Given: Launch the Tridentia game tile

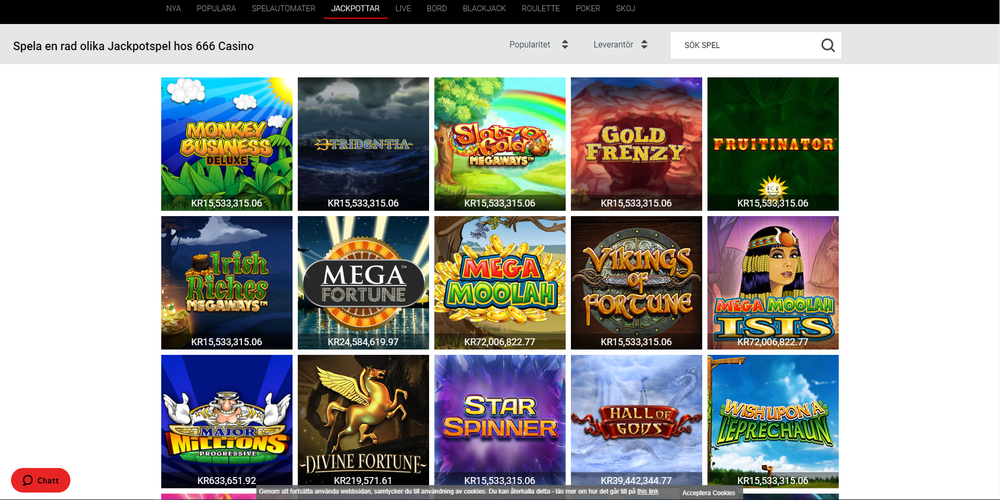Looking at the screenshot, I should tap(364, 144).
